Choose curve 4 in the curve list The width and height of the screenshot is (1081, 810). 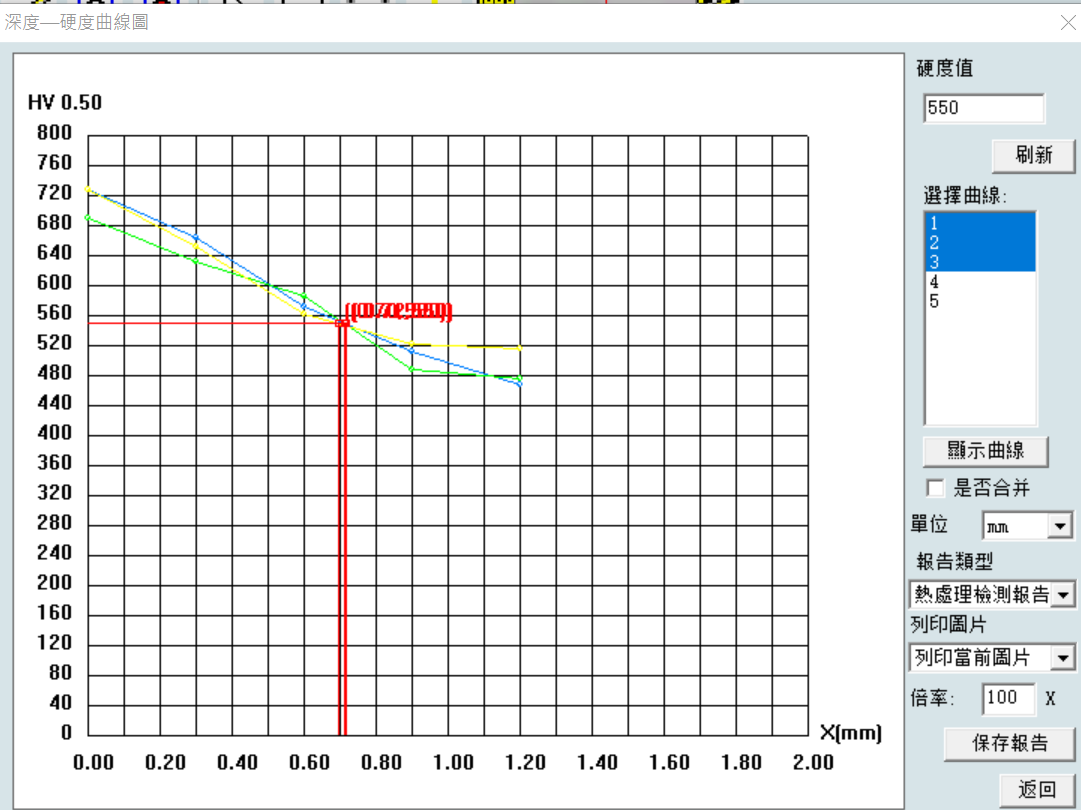979,282
